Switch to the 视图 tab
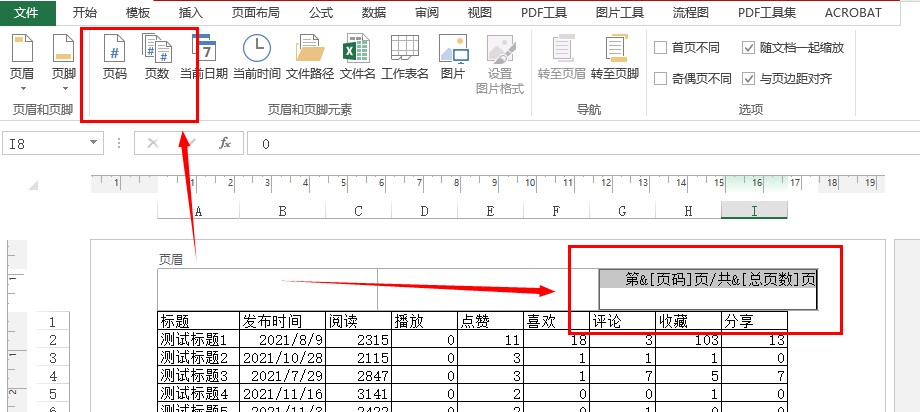920x412 pixels. coord(479,13)
